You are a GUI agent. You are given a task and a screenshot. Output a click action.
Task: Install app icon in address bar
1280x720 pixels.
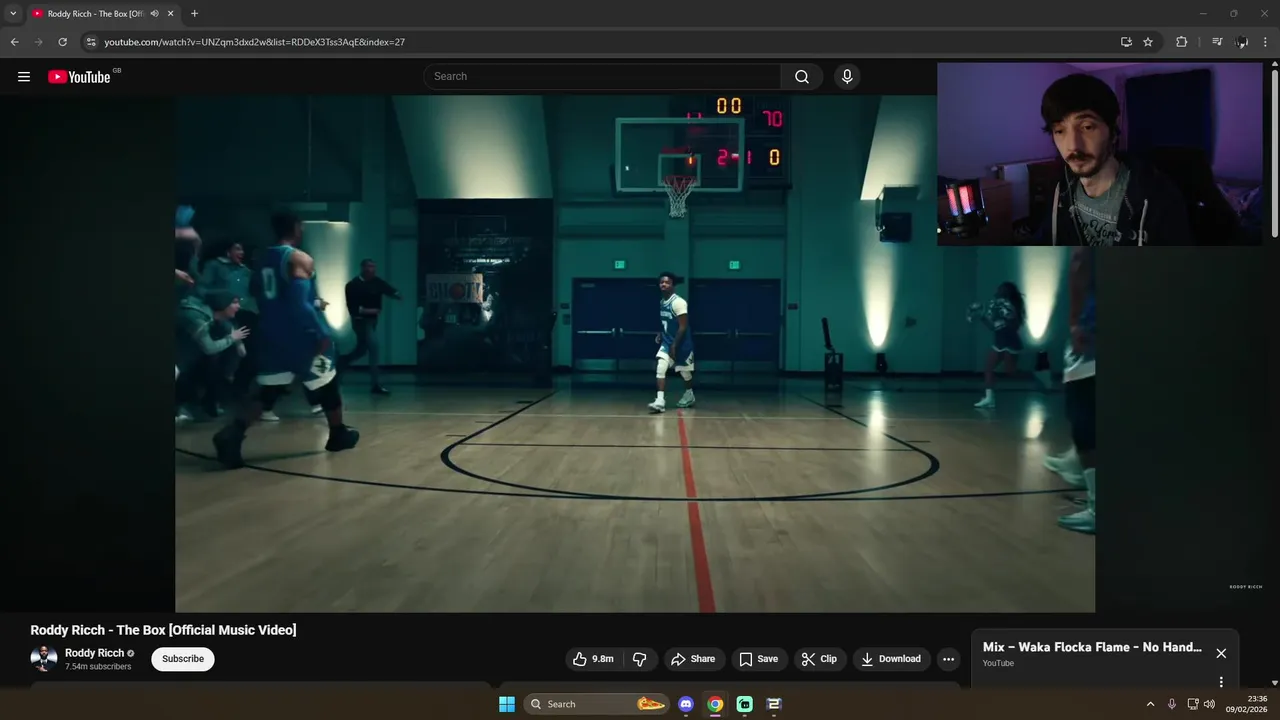point(1126,42)
